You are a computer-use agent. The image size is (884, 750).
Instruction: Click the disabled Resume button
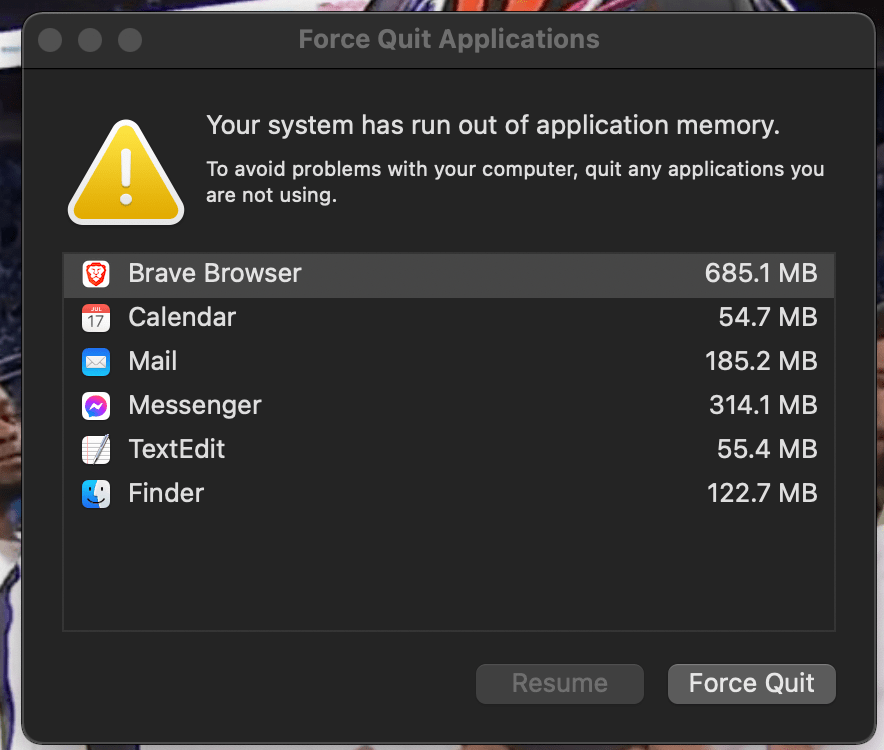click(559, 684)
